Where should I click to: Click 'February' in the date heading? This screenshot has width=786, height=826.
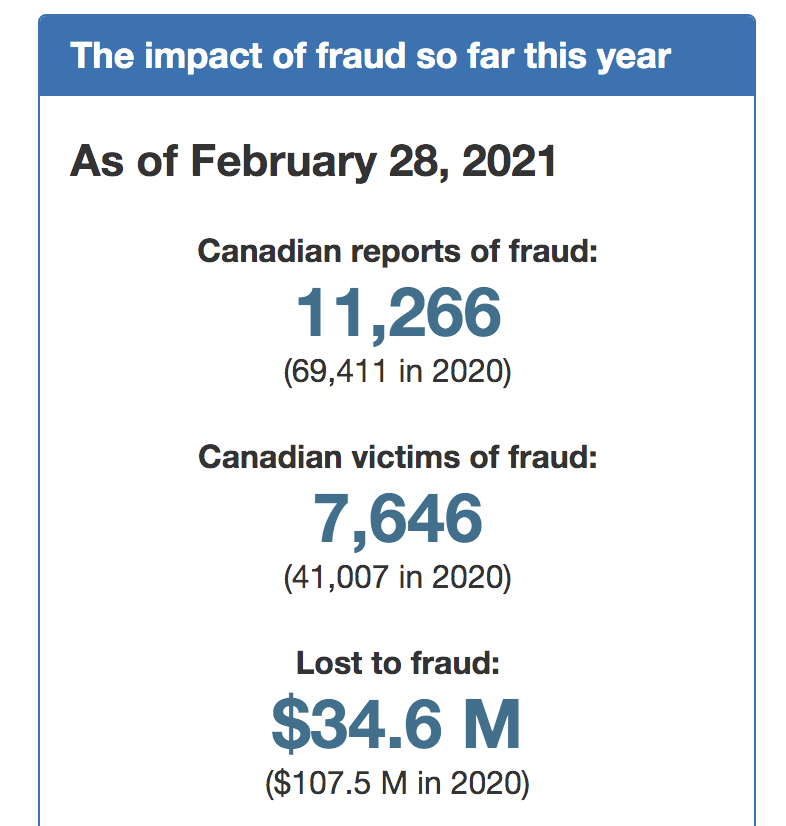click(x=283, y=162)
